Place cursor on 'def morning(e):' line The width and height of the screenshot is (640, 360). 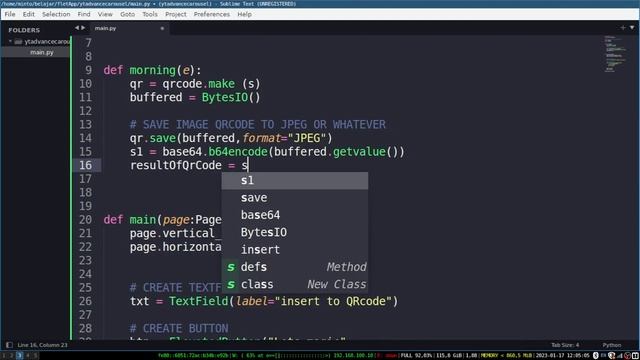point(152,70)
